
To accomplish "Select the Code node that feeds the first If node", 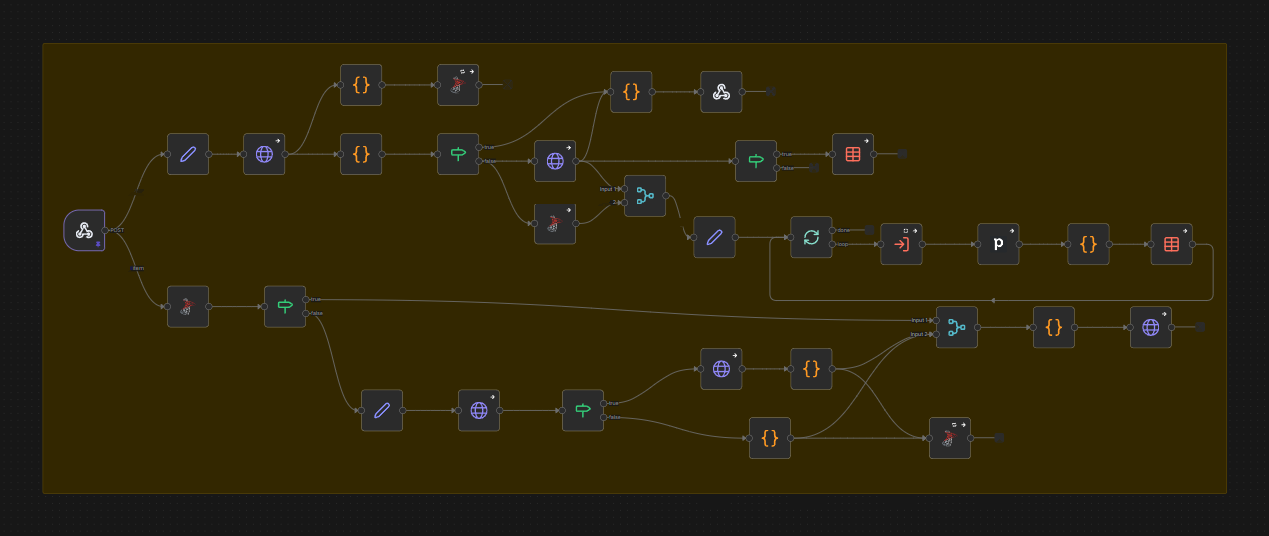I will tap(361, 154).
